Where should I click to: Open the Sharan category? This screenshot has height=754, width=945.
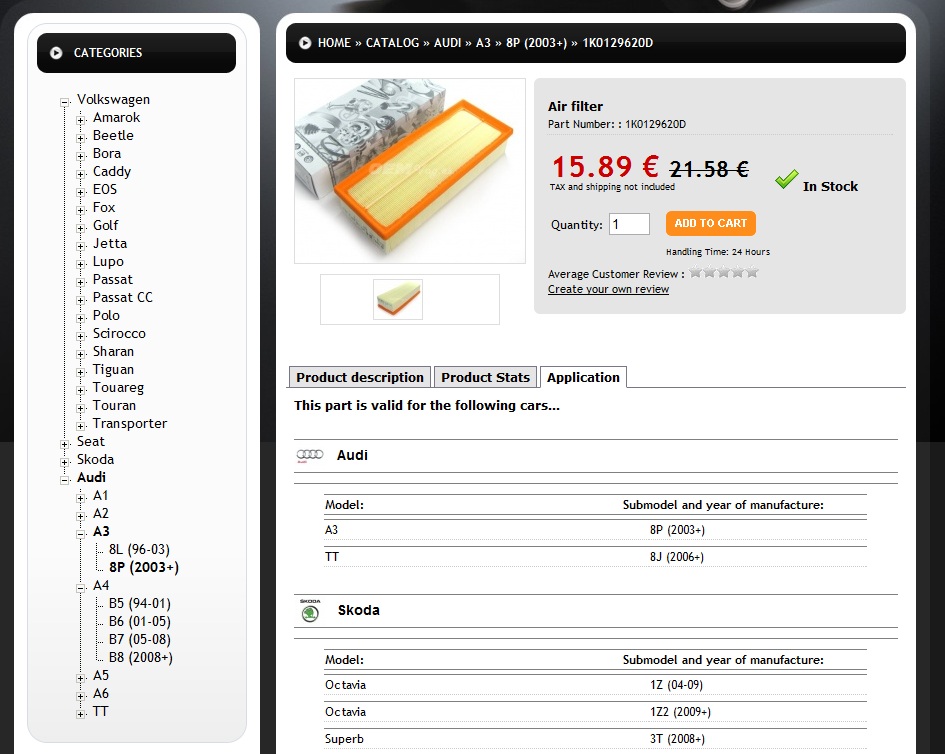click(x=113, y=351)
